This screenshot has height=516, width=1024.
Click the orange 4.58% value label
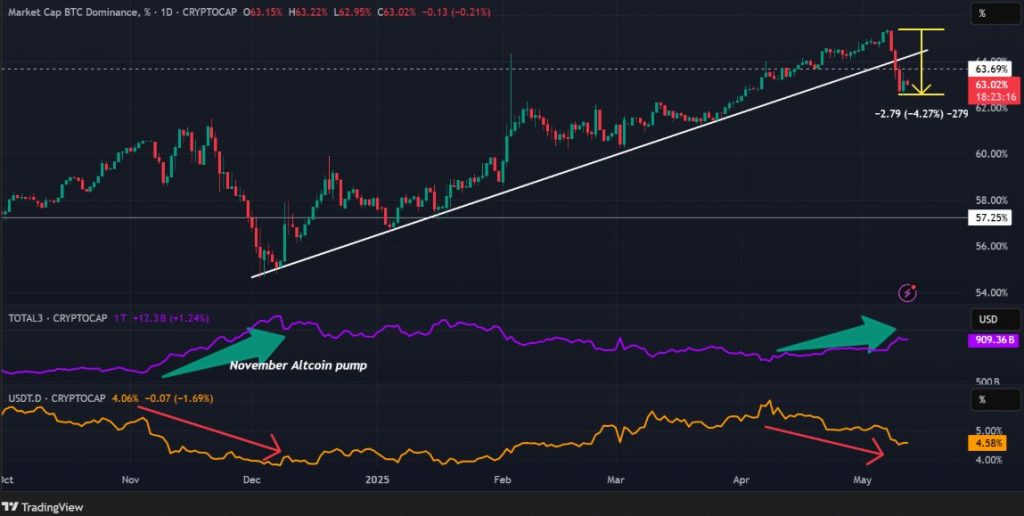coord(990,442)
